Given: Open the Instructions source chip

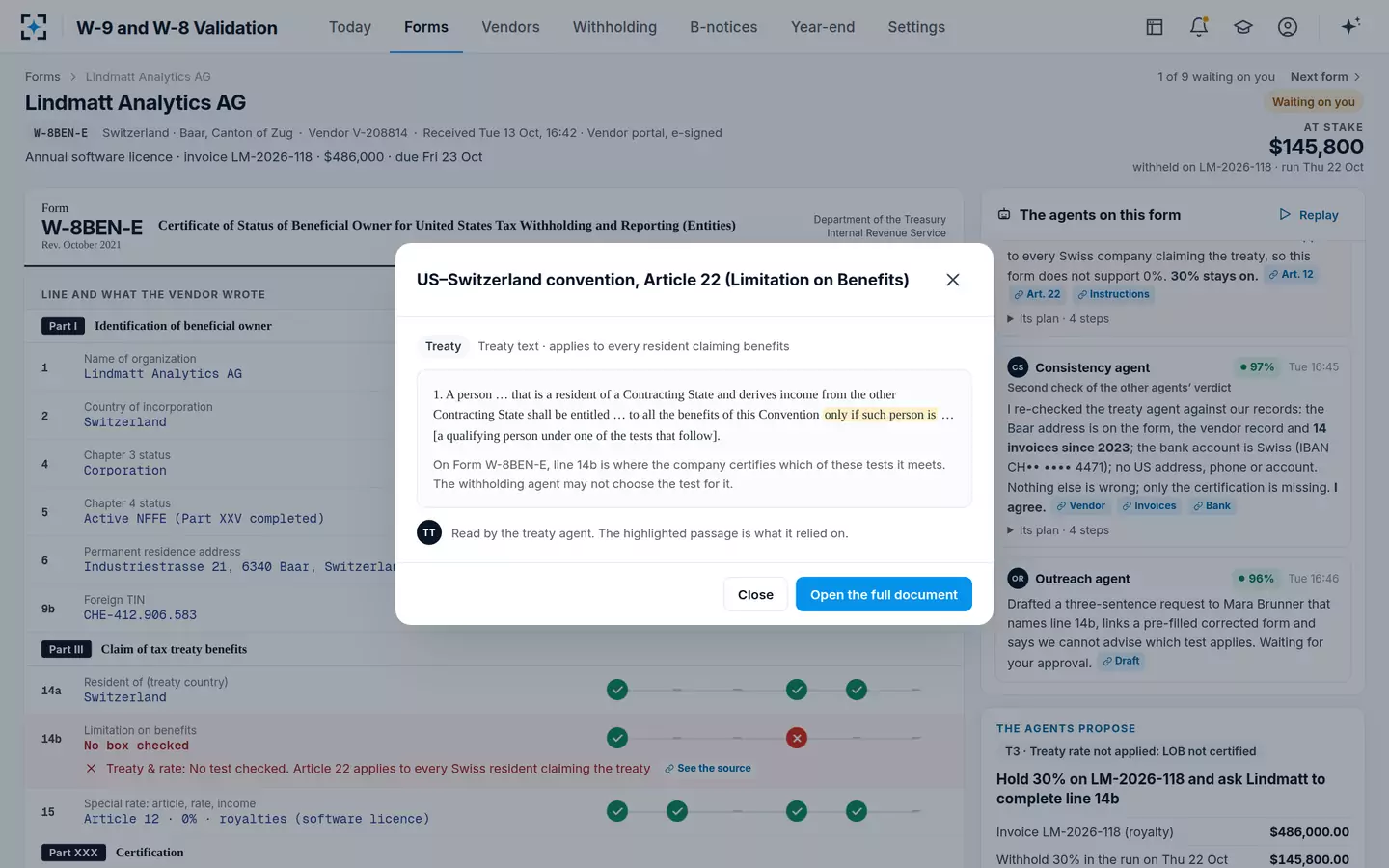Looking at the screenshot, I should [1113, 294].
